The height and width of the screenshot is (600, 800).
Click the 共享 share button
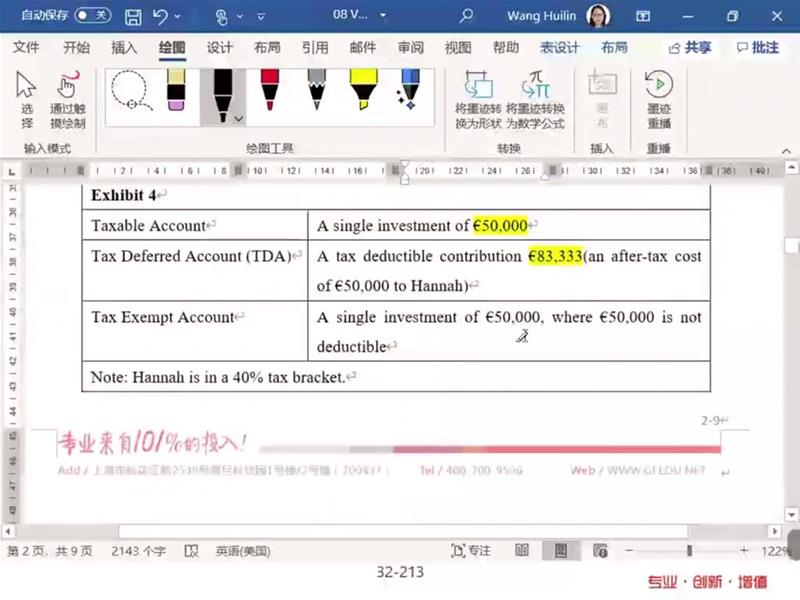pos(690,47)
